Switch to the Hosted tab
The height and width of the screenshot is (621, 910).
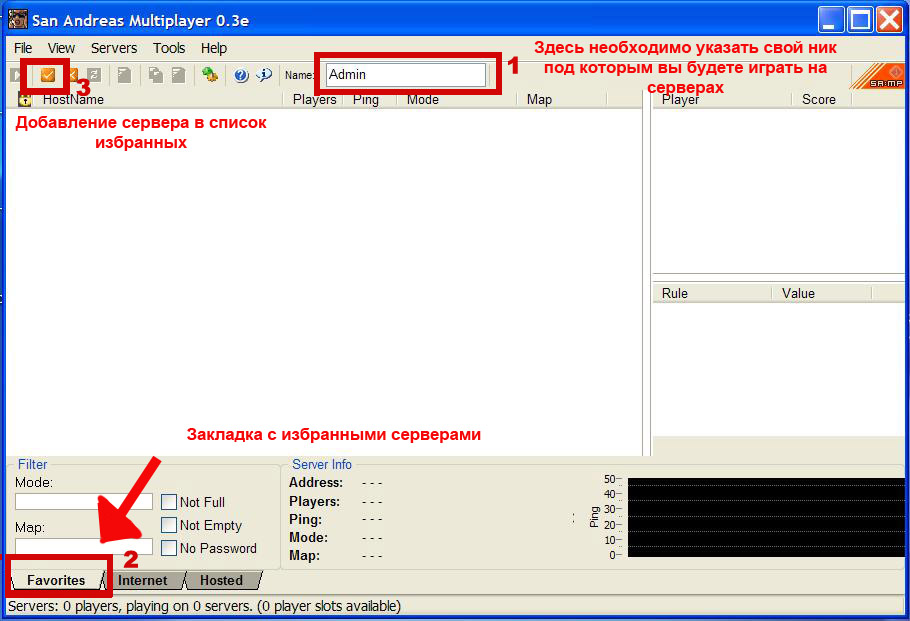221,580
